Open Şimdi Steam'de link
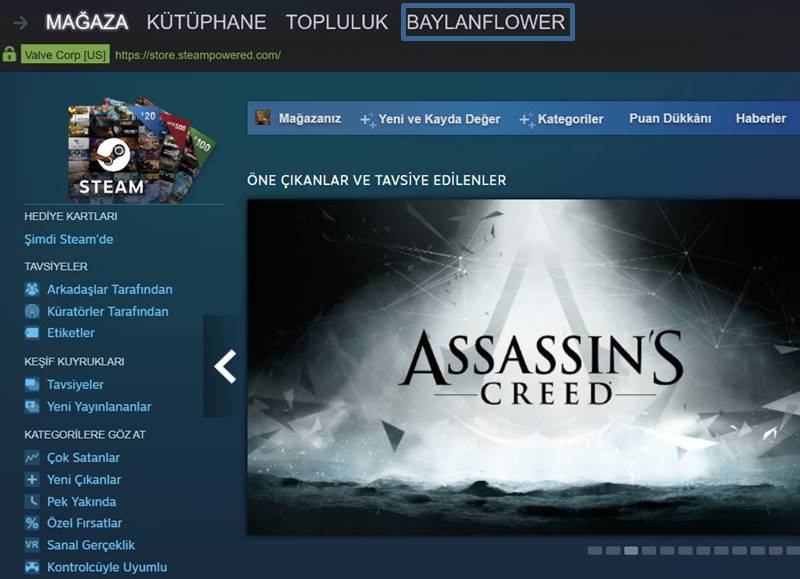This screenshot has width=800, height=579. coord(69,239)
